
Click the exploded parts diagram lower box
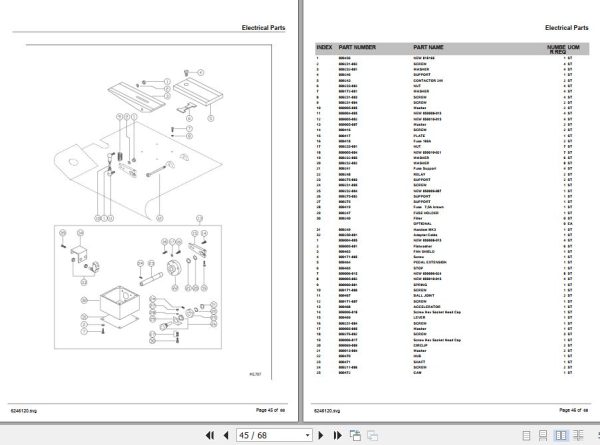click(x=138, y=287)
